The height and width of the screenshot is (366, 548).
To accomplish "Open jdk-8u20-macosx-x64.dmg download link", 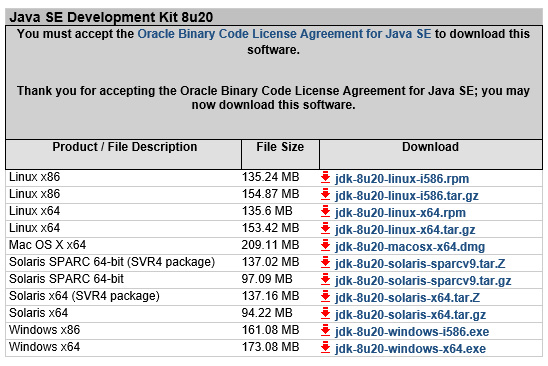I will [410, 247].
